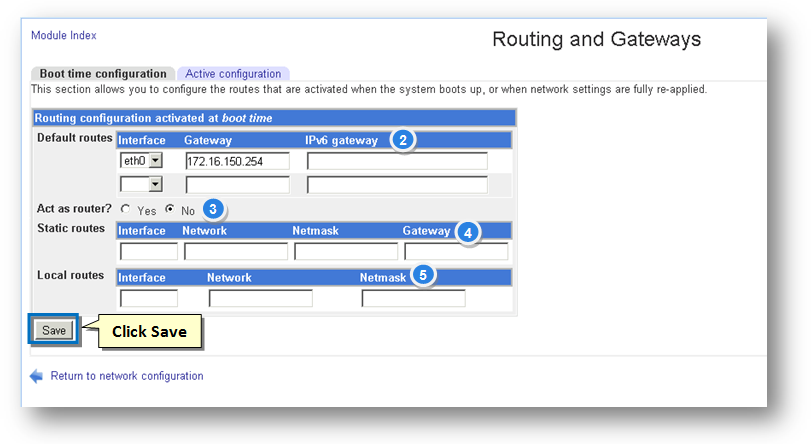Select Yes for Act as router
This screenshot has width=811, height=444.
tap(125, 210)
